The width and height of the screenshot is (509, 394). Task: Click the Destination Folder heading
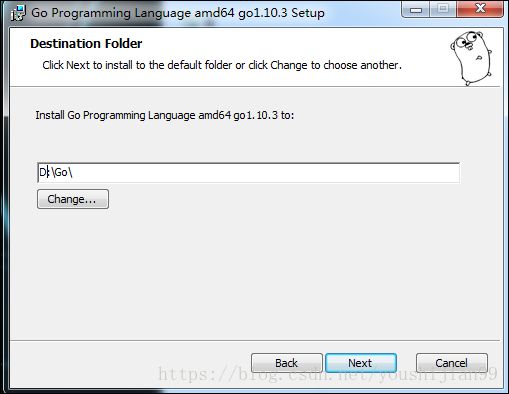point(86,44)
